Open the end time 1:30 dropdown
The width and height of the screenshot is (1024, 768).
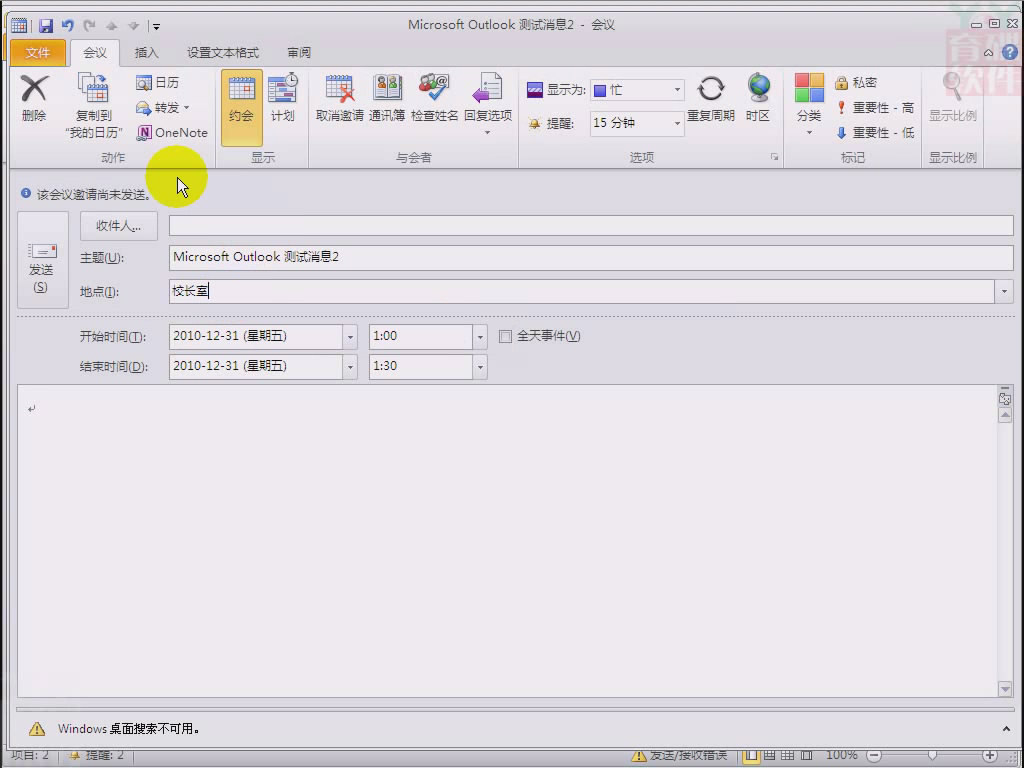480,367
